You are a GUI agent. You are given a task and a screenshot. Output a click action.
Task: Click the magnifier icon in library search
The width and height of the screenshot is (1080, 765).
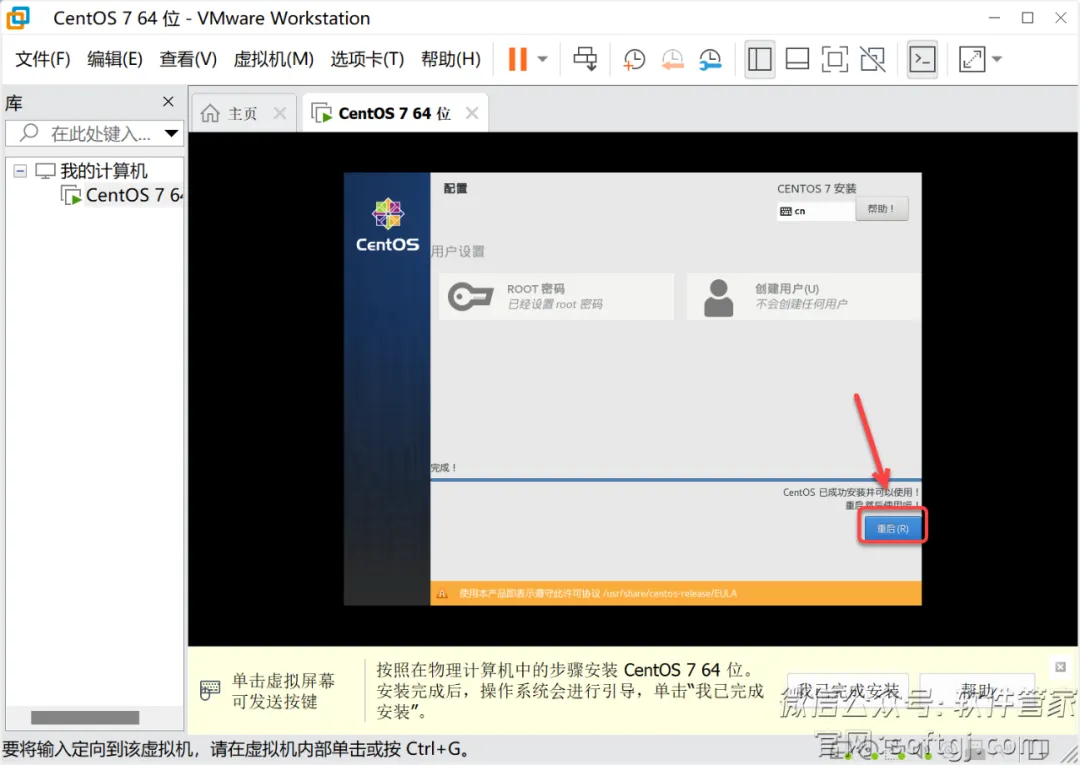coord(29,132)
